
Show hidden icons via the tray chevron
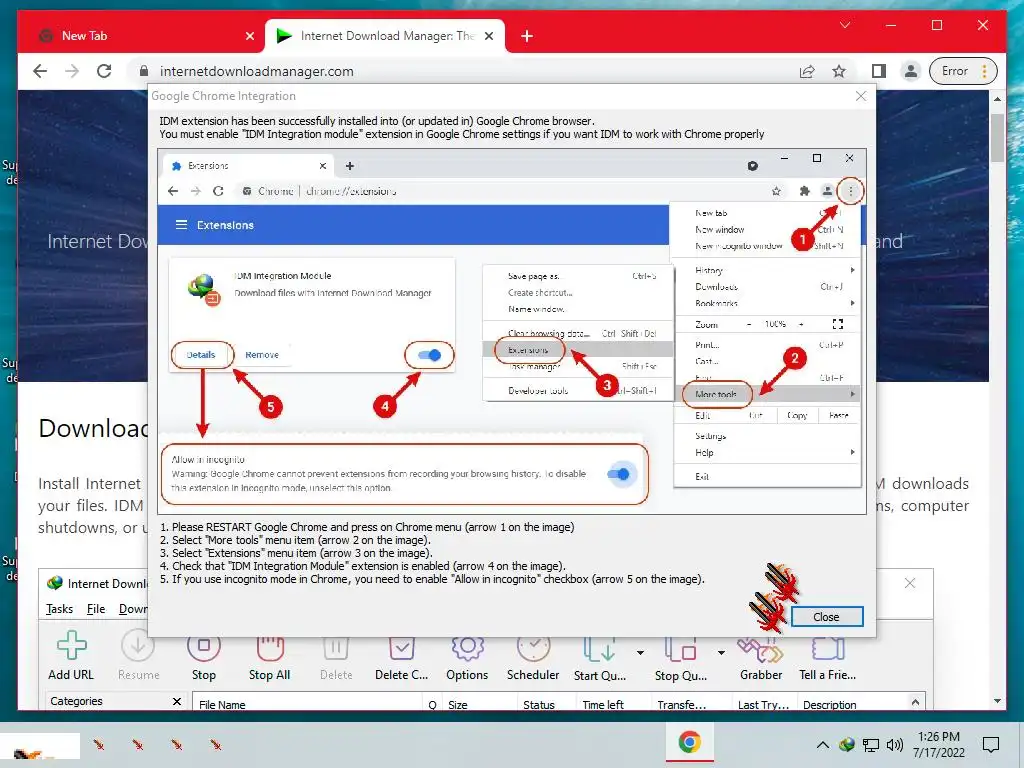(823, 744)
